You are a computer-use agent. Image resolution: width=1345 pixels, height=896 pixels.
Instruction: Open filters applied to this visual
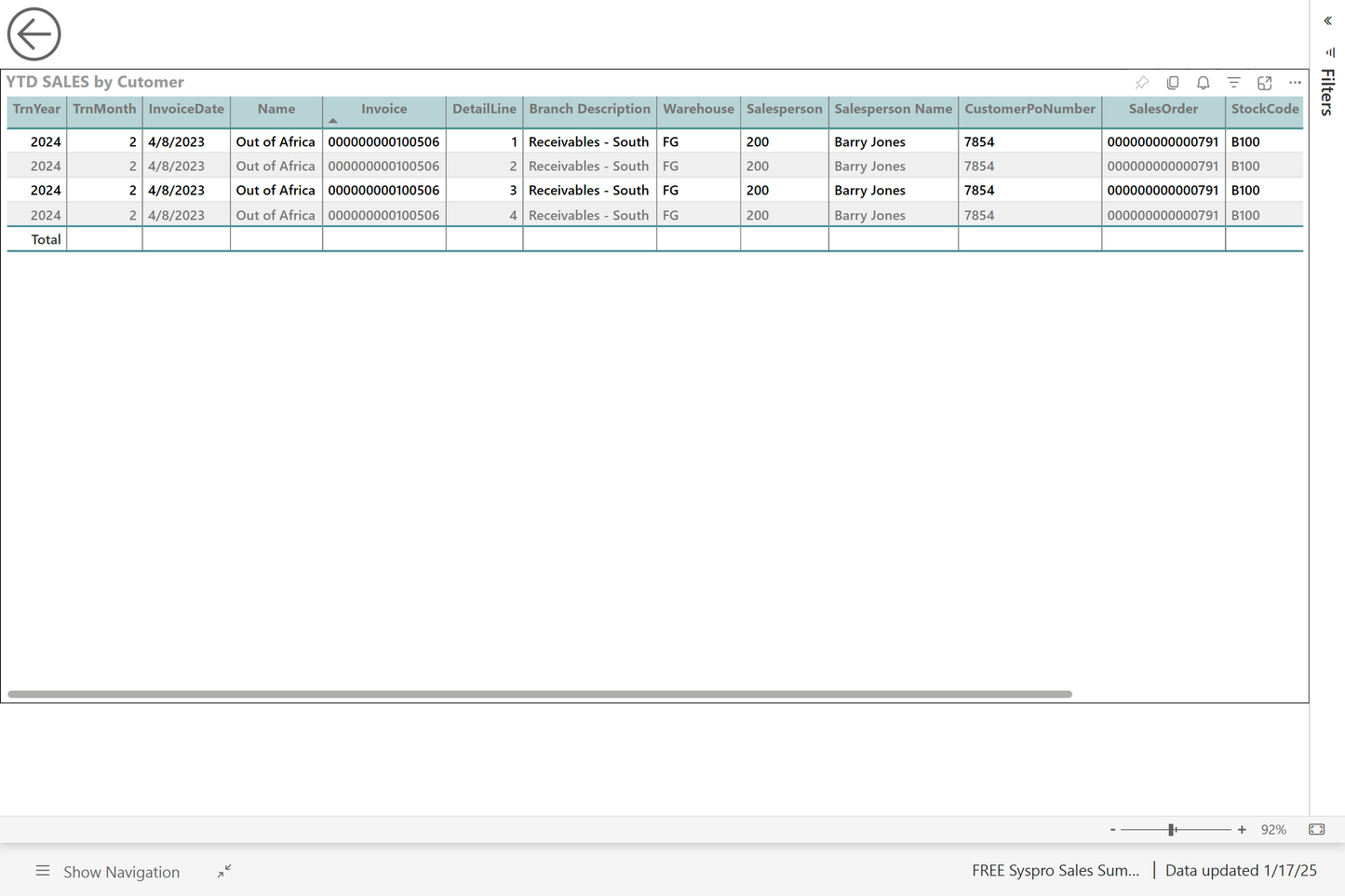tap(1233, 82)
